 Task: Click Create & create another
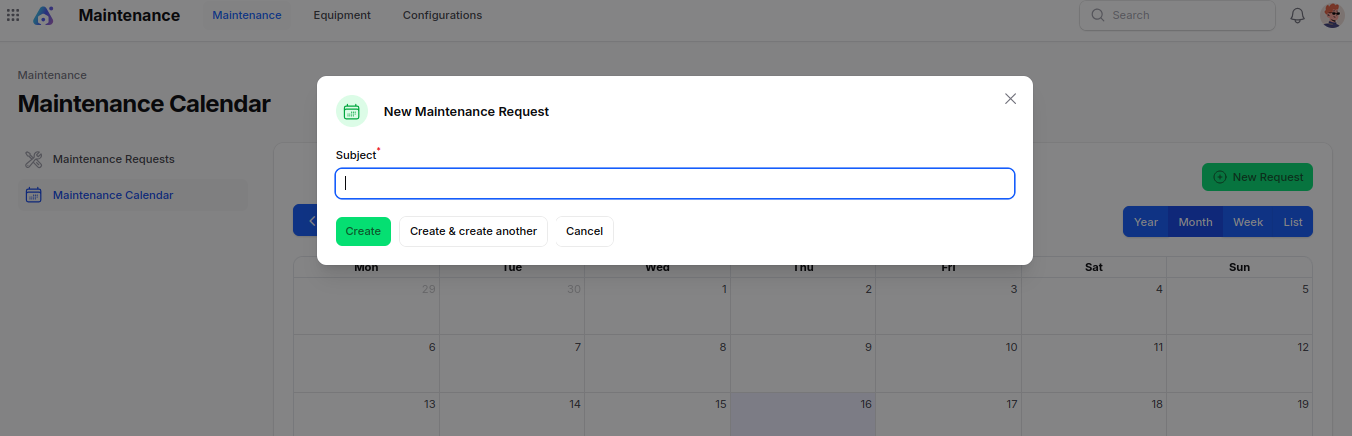pos(473,231)
